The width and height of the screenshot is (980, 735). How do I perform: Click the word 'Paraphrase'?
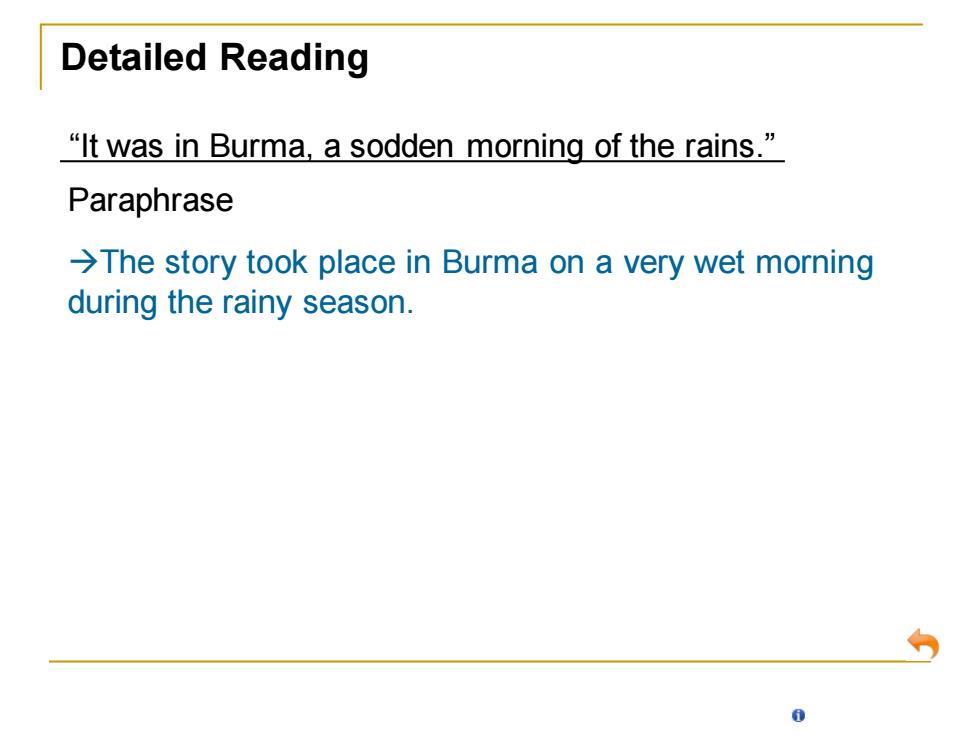coord(151,201)
